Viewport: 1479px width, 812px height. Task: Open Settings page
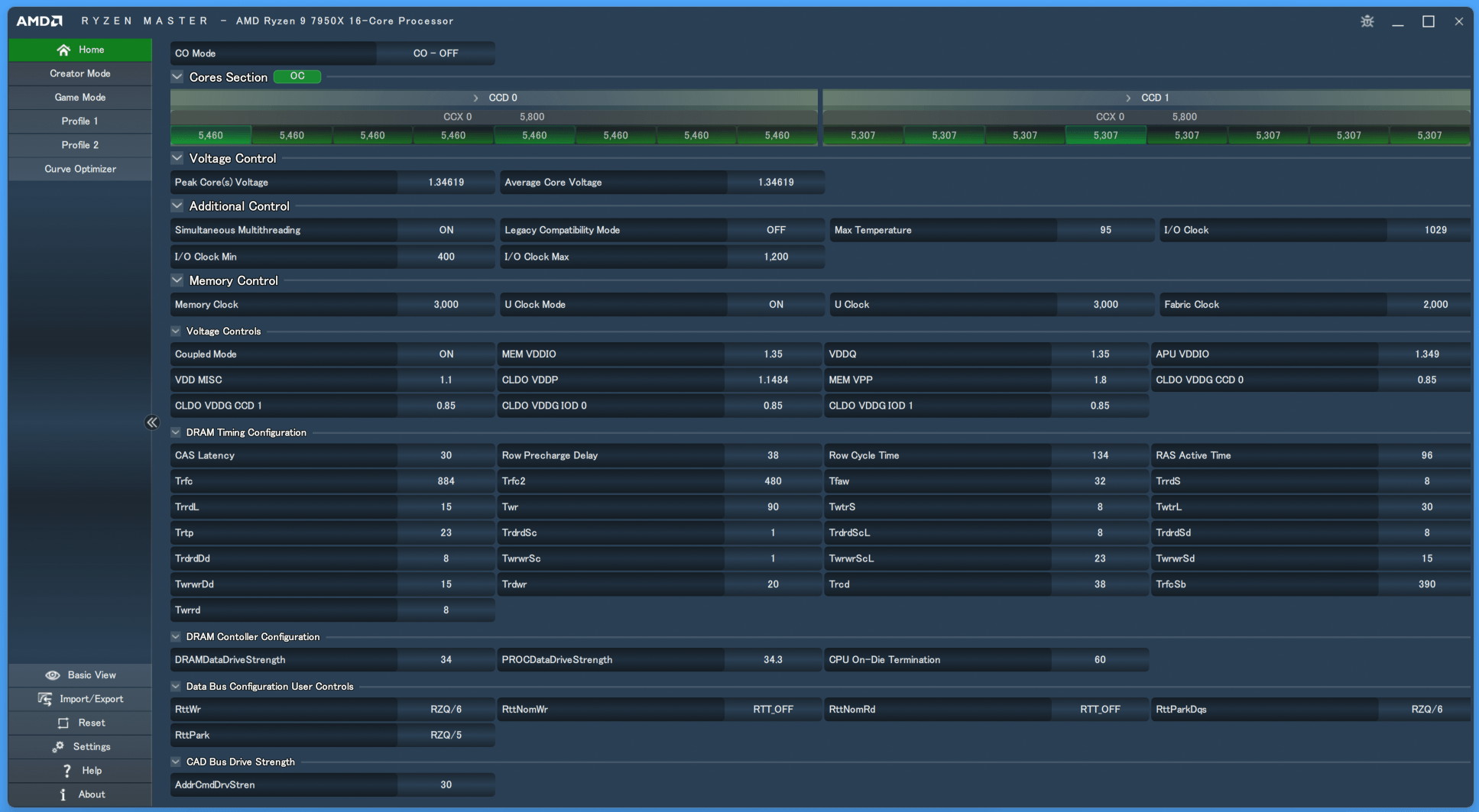tap(80, 747)
